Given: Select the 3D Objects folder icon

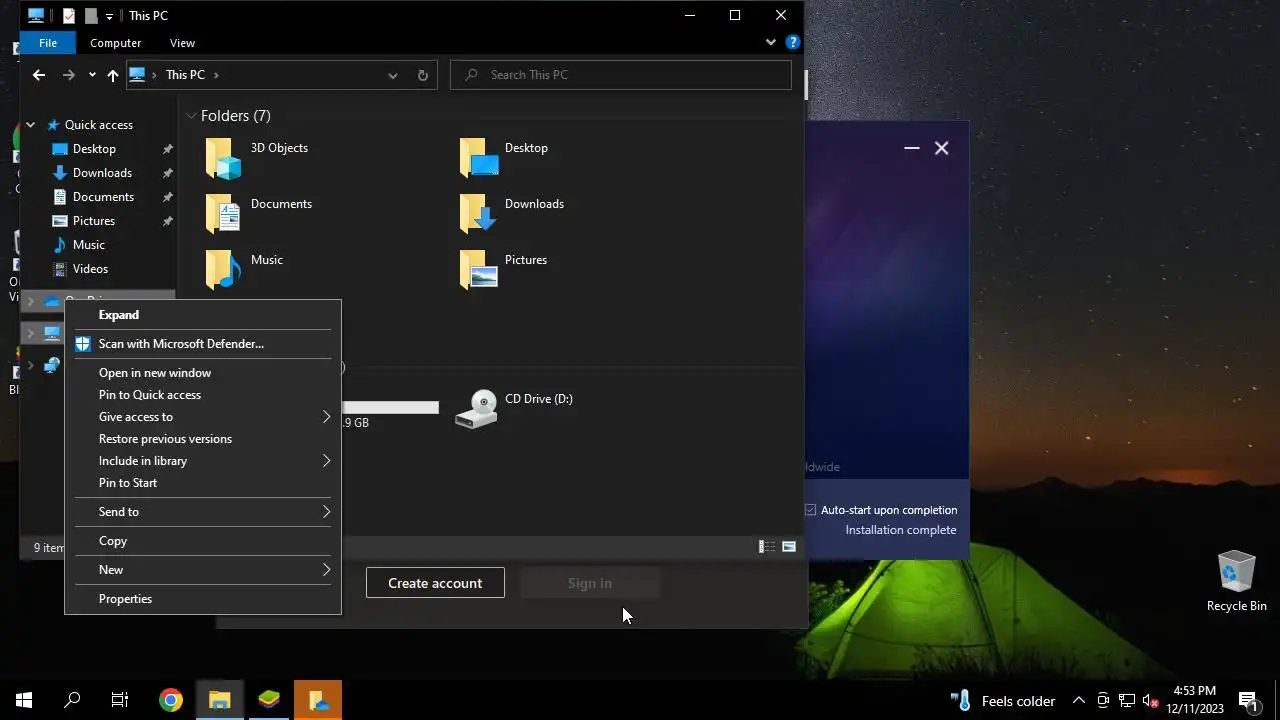Looking at the screenshot, I should [223, 158].
